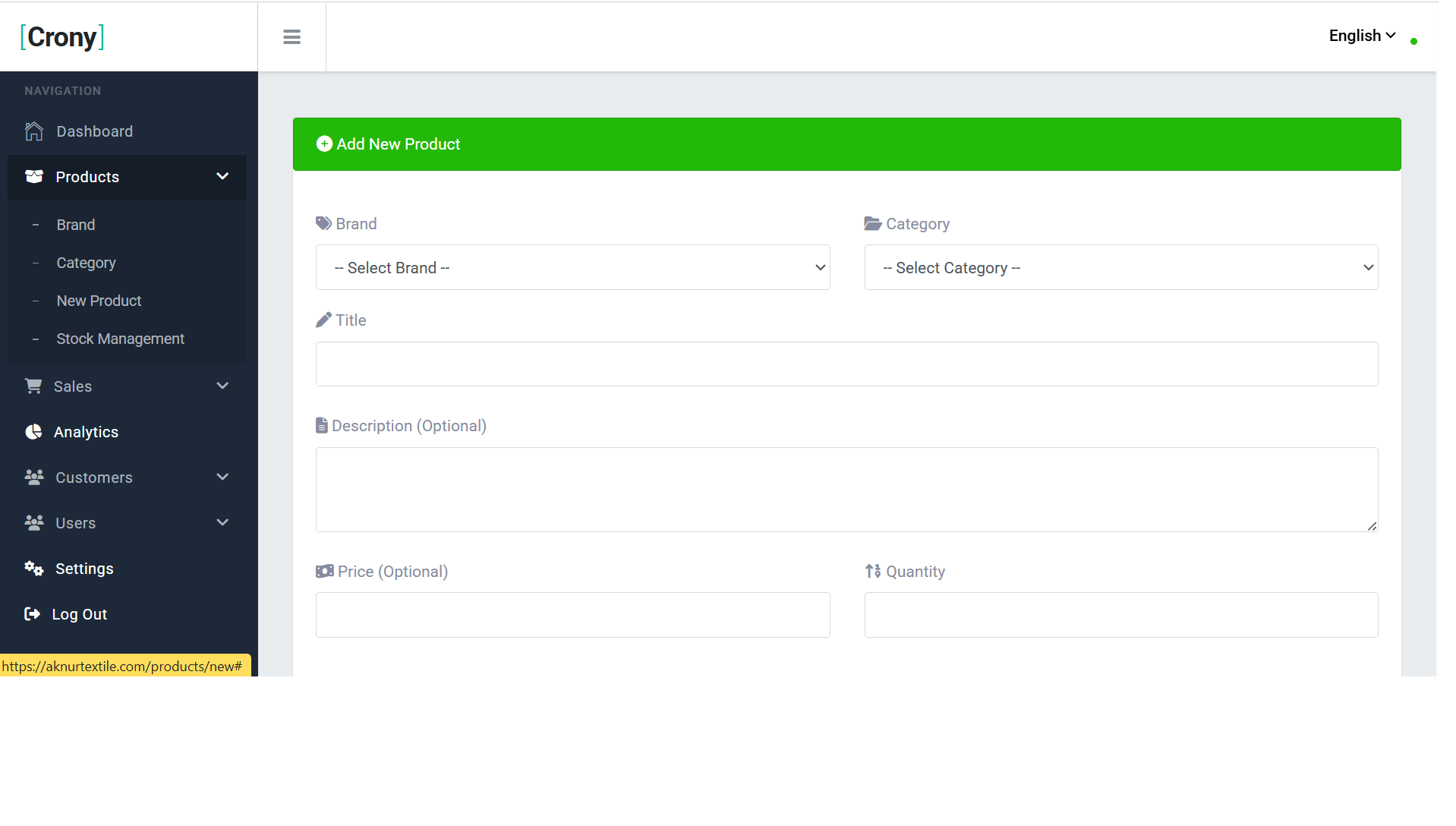1456x826 pixels.
Task: Focus the Title input field
Action: tap(847, 364)
